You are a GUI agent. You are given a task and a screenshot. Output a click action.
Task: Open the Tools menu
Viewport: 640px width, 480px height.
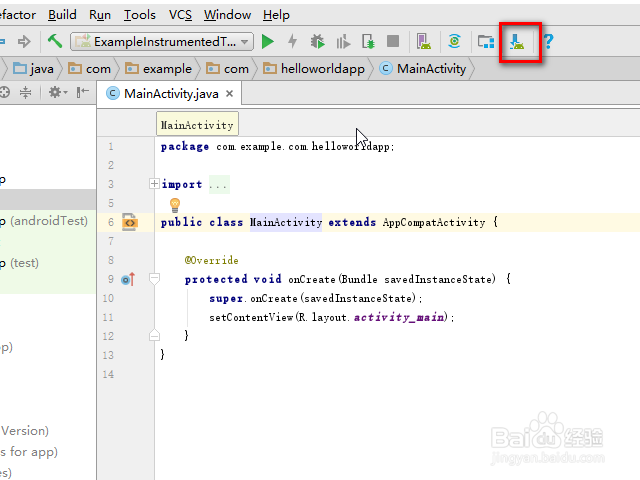(x=140, y=15)
